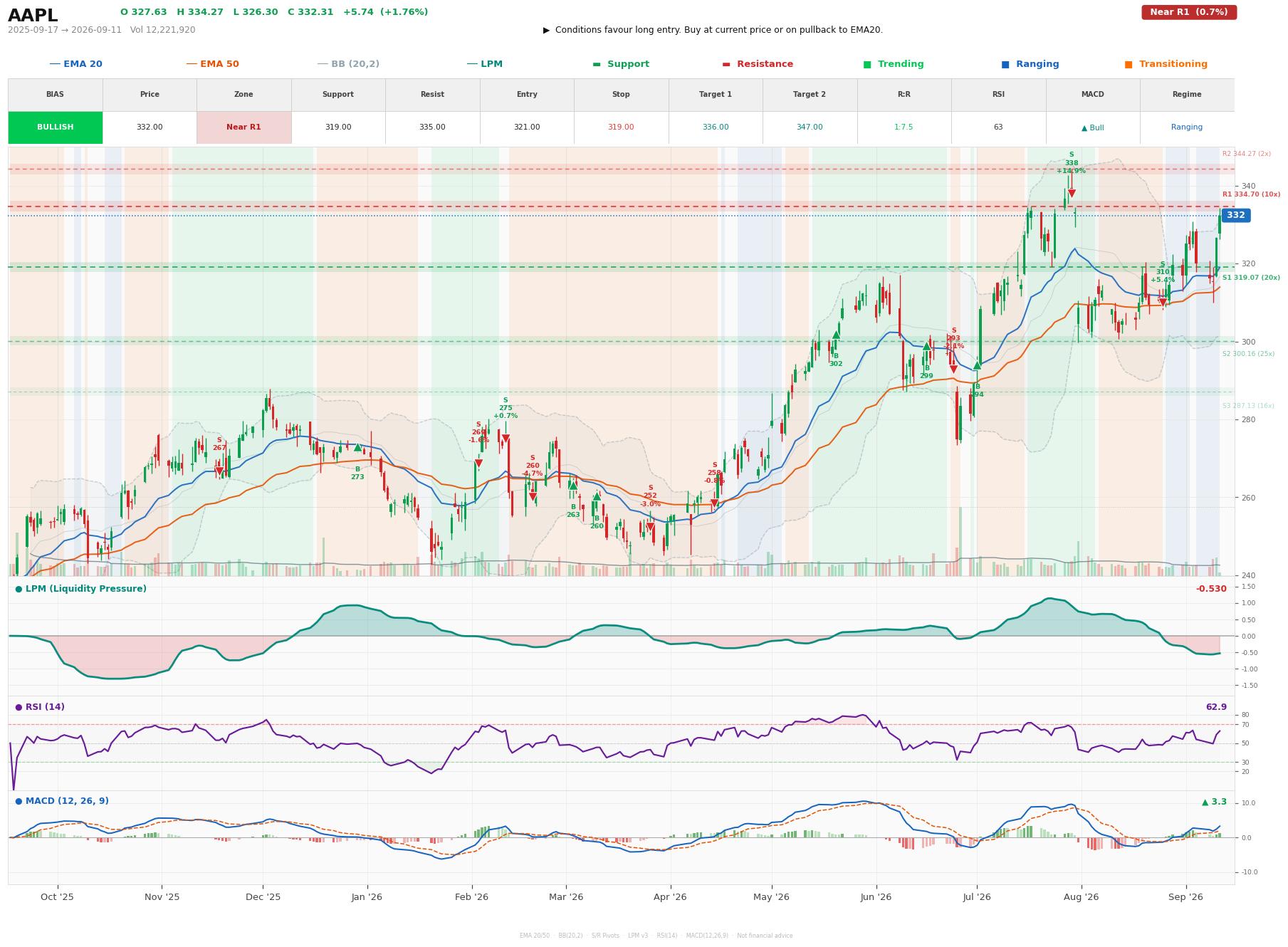Select the EMA 20 legend entry
This screenshot has height=947, width=1288.
coord(76,64)
